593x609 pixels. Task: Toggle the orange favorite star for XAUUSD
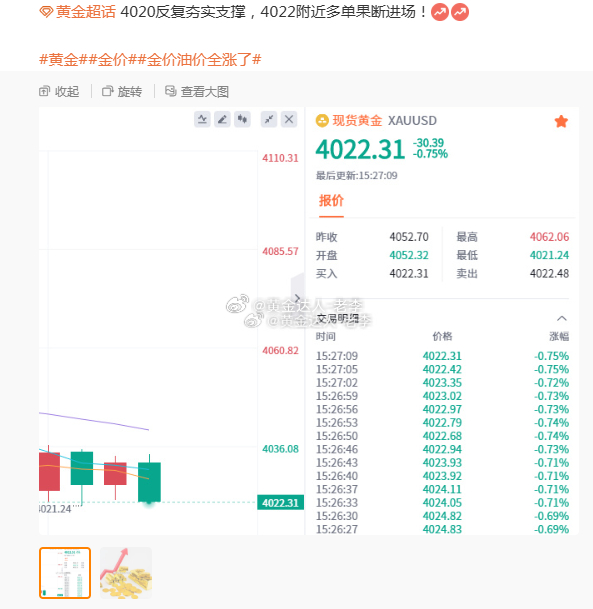click(561, 122)
